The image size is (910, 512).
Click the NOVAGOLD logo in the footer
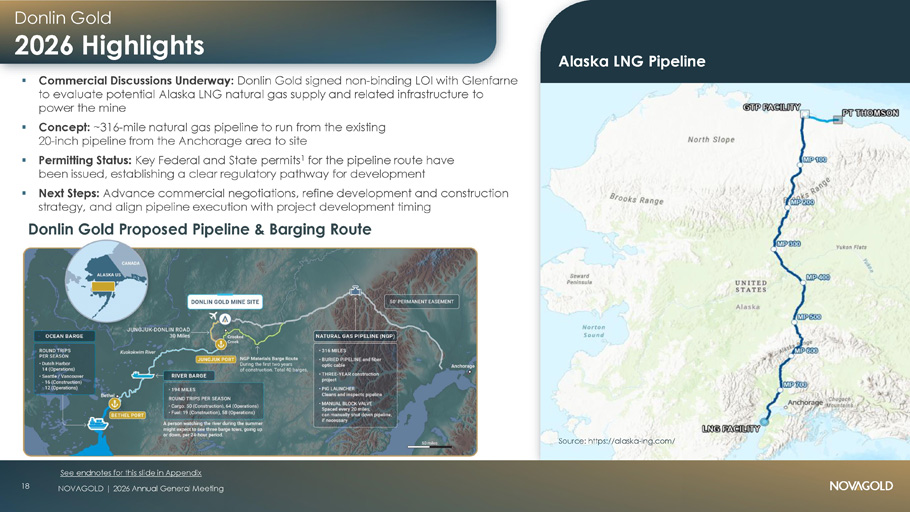click(861, 486)
